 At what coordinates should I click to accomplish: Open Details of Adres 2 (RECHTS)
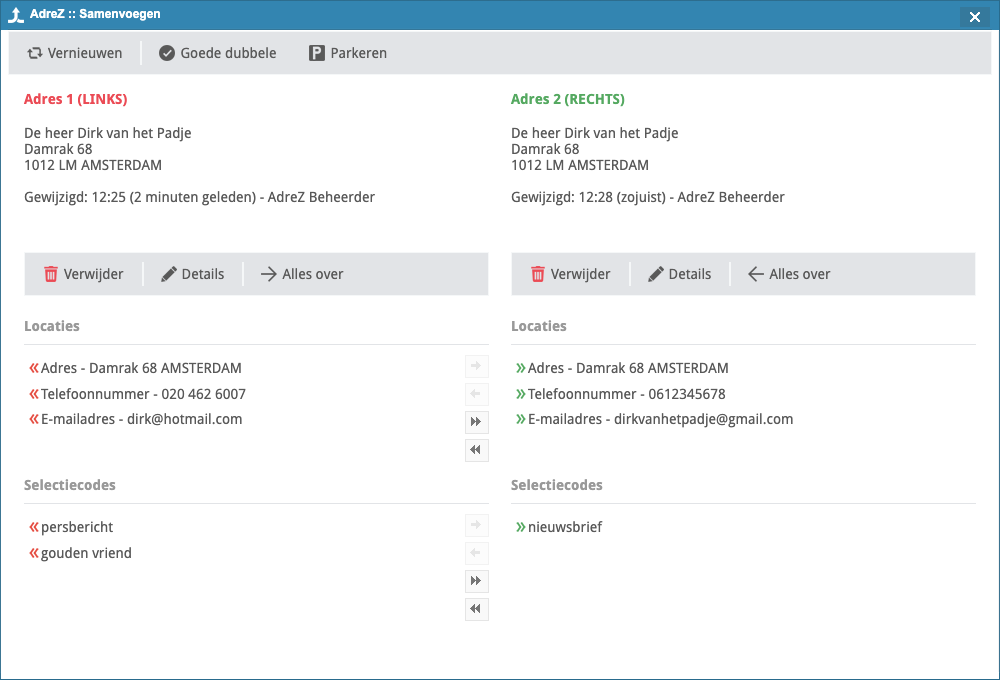tap(680, 274)
